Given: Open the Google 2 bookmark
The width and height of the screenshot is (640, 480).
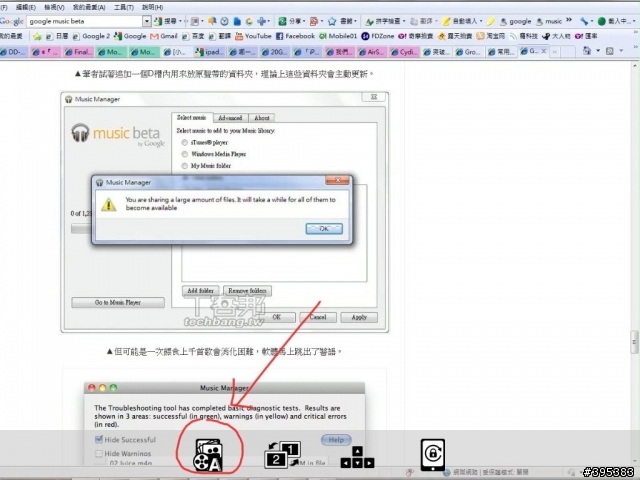Looking at the screenshot, I should click(91, 36).
